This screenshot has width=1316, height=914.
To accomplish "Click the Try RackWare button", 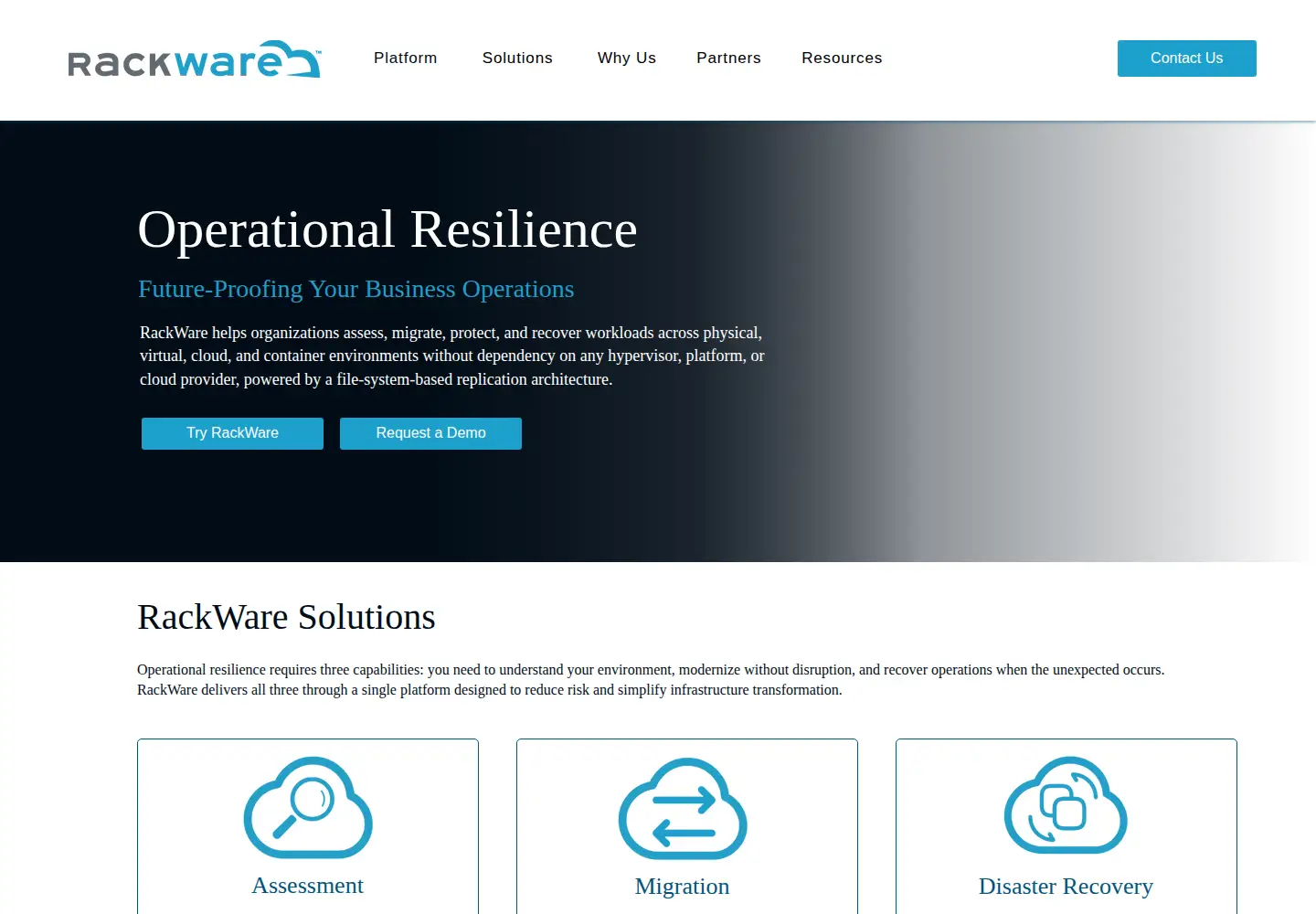I will [x=232, y=433].
